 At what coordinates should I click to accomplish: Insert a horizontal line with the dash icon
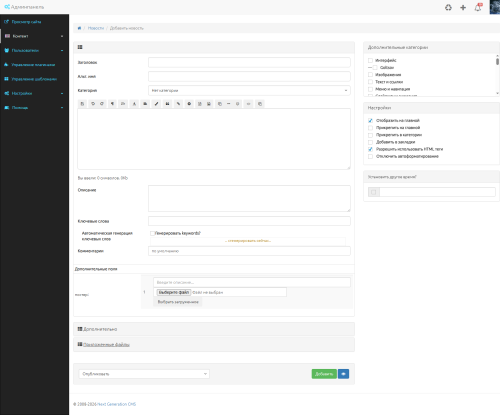point(229,104)
